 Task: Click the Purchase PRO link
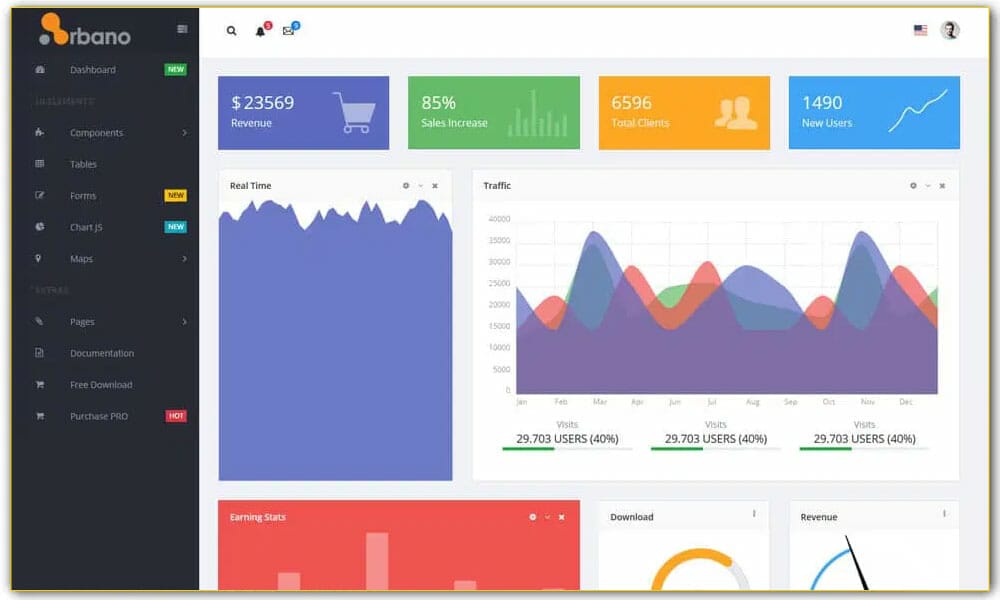click(x=98, y=416)
